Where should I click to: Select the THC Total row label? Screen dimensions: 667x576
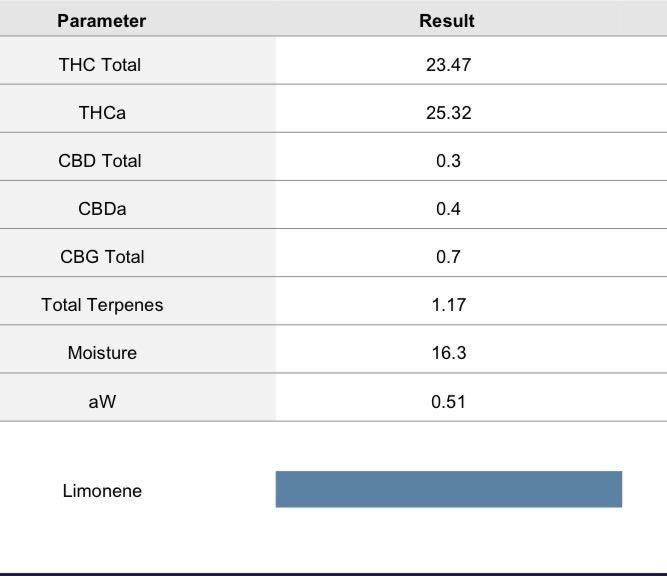point(100,65)
